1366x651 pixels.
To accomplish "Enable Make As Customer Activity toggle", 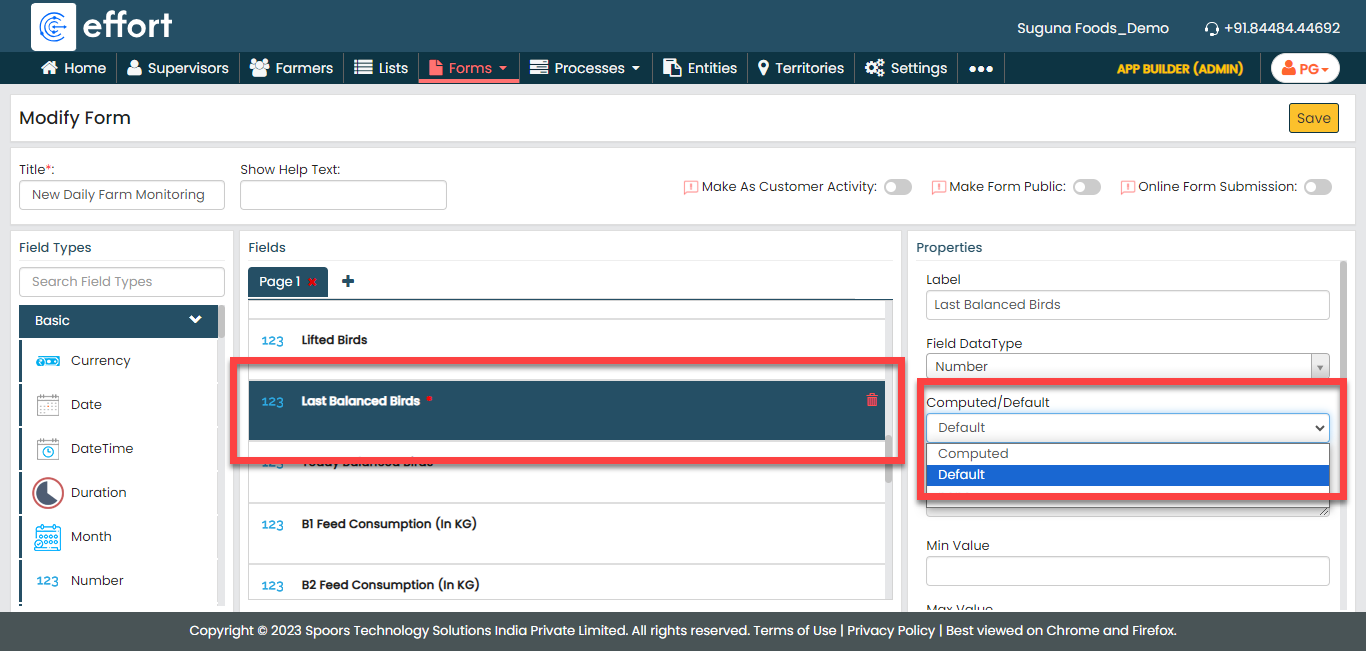I will (x=897, y=187).
